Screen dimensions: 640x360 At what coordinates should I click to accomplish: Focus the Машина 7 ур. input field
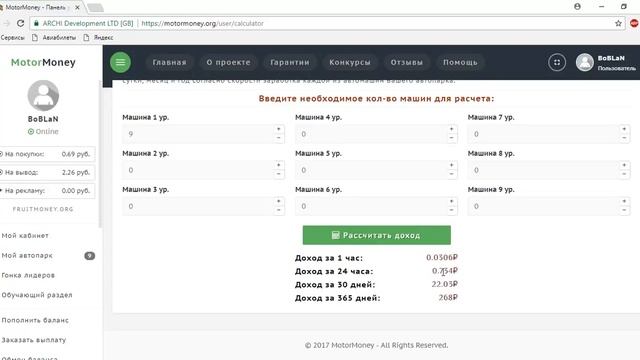tap(544, 134)
